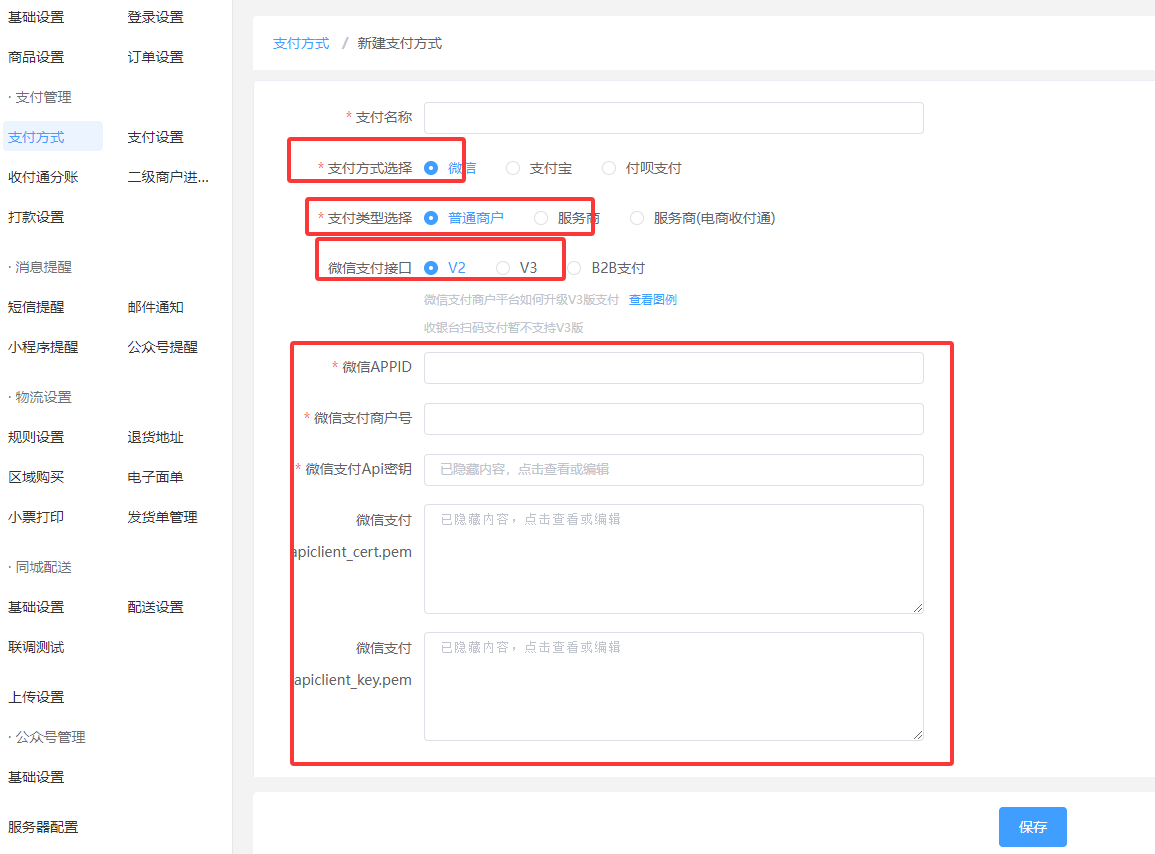
Task: Click the 保存 button
Action: [x=1033, y=827]
